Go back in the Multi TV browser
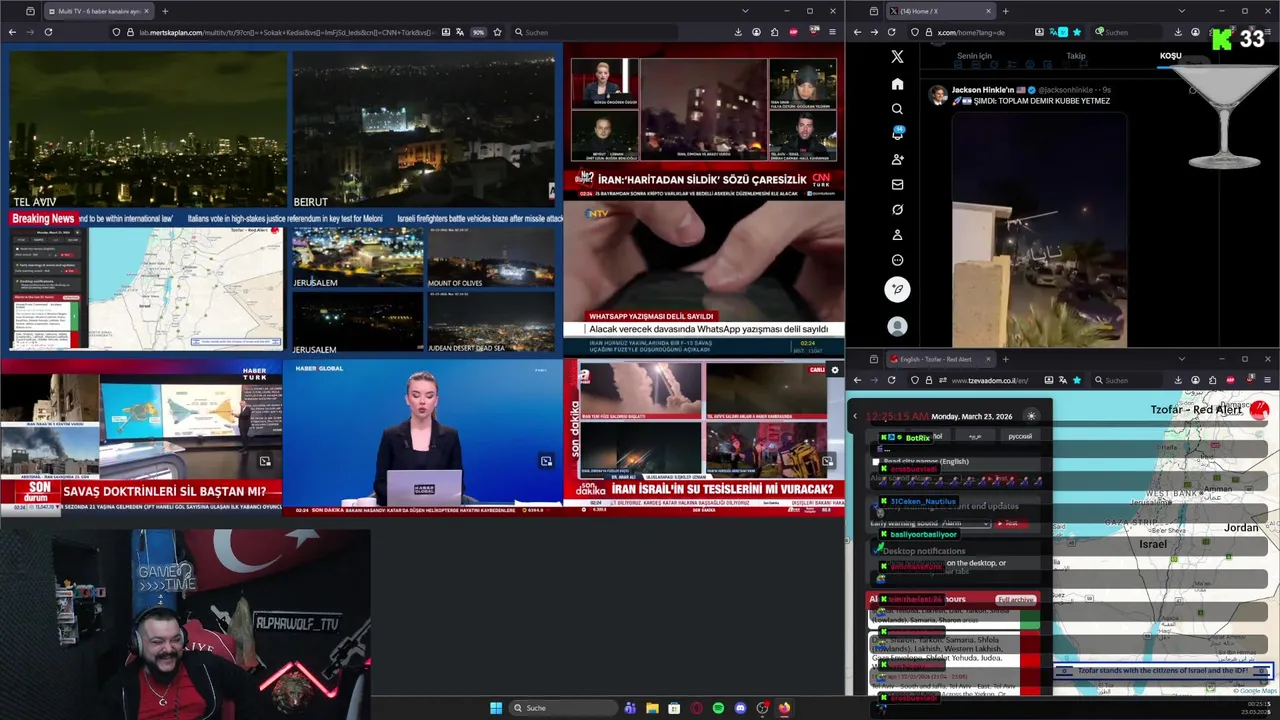This screenshot has height=720, width=1280. pyautogui.click(x=12, y=32)
